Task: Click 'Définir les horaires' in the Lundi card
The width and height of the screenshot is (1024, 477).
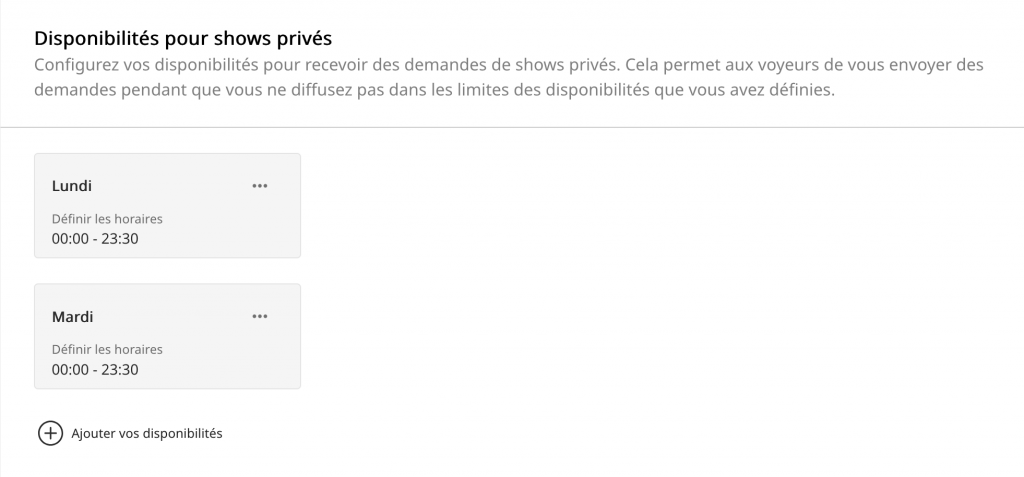Action: (106, 219)
